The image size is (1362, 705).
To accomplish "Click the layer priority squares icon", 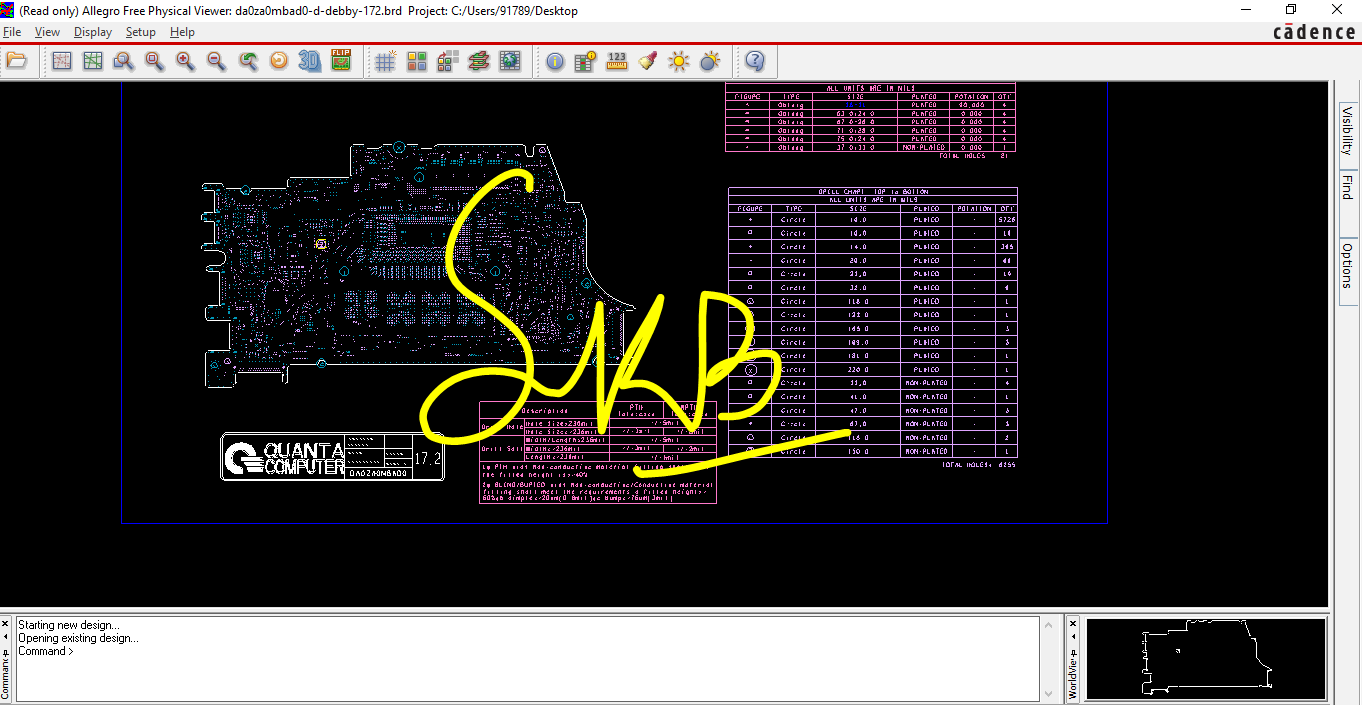I will (448, 61).
